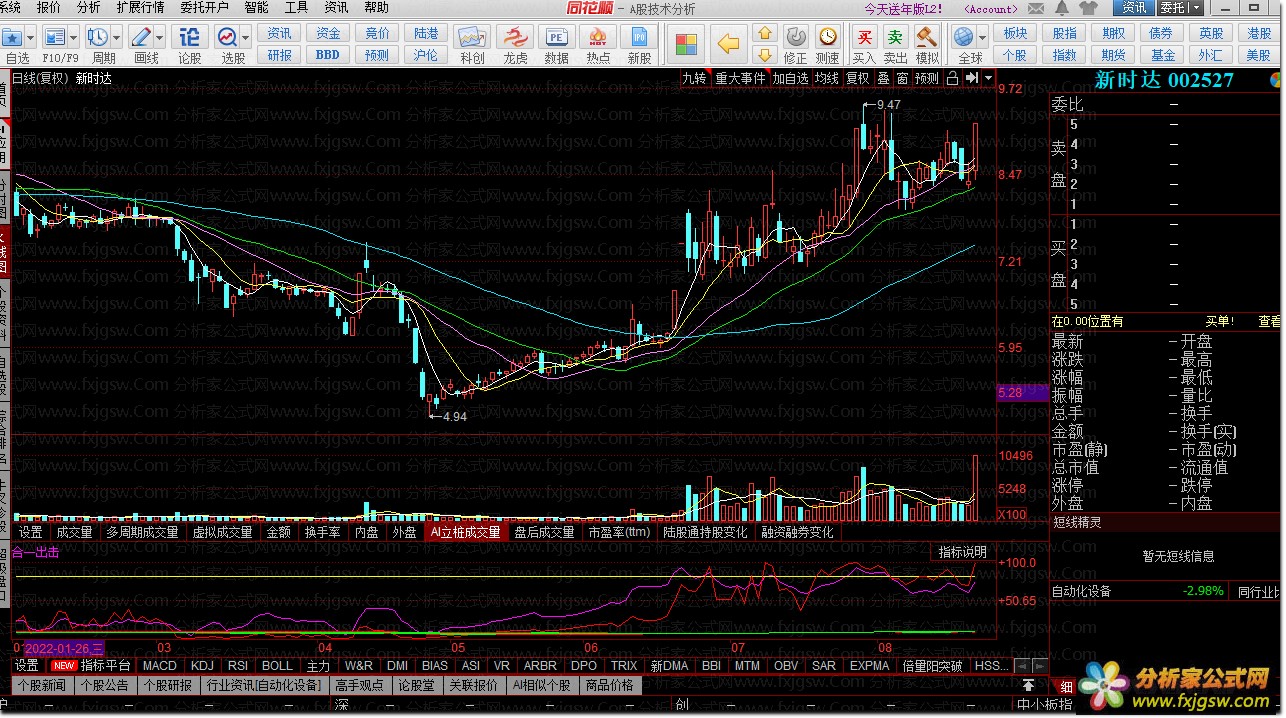Click the 全球 globe icon
Viewport: 1286px width, 718px height.
pyautogui.click(x=964, y=37)
